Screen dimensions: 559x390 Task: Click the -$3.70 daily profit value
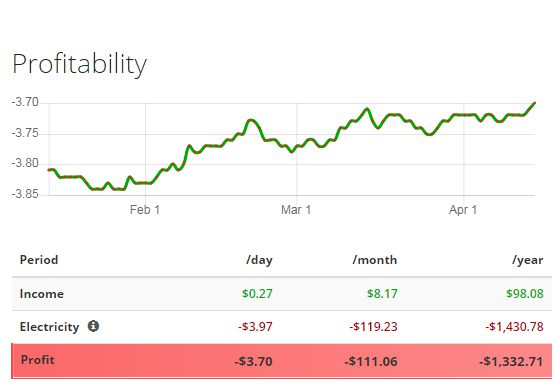(253, 361)
